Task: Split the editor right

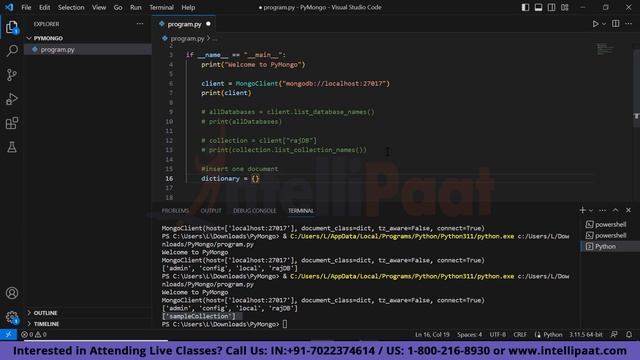Action: click(616, 24)
